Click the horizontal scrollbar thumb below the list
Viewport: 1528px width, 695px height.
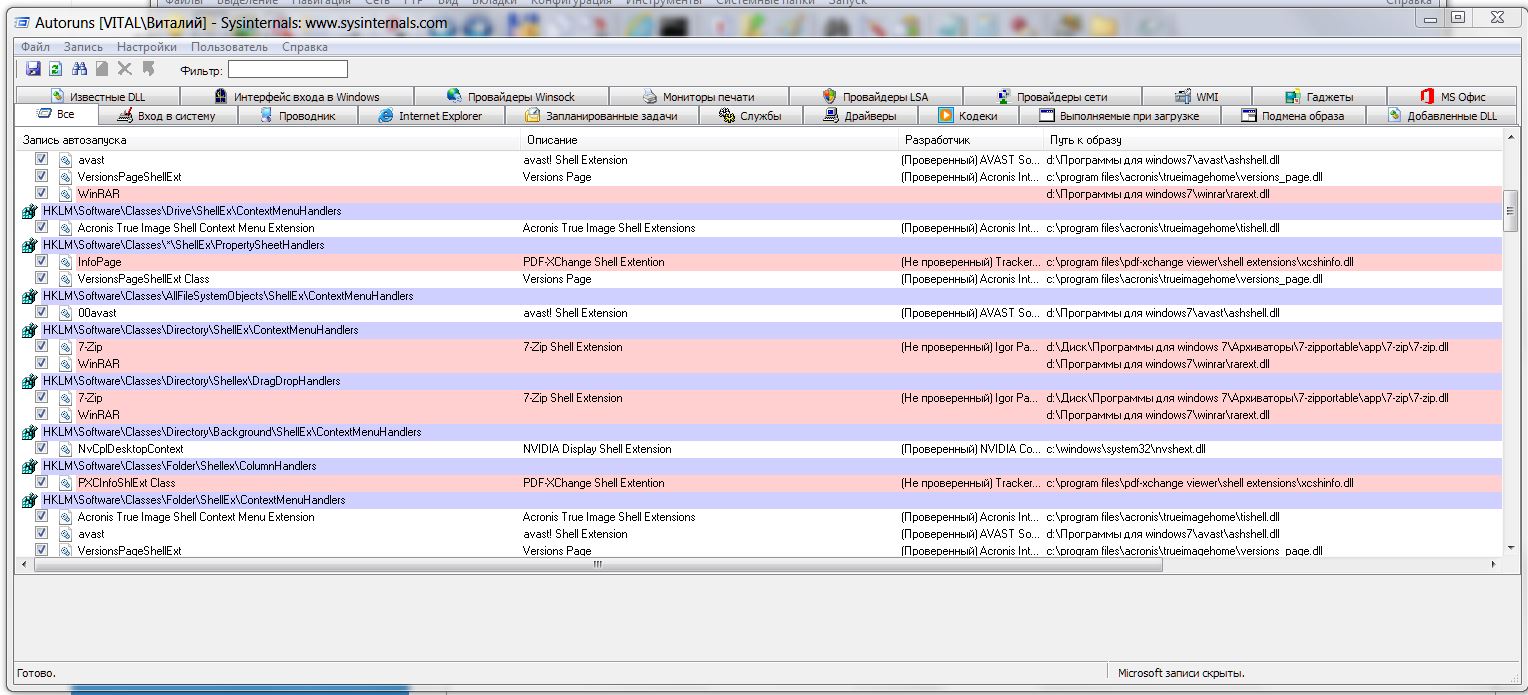(x=598, y=565)
